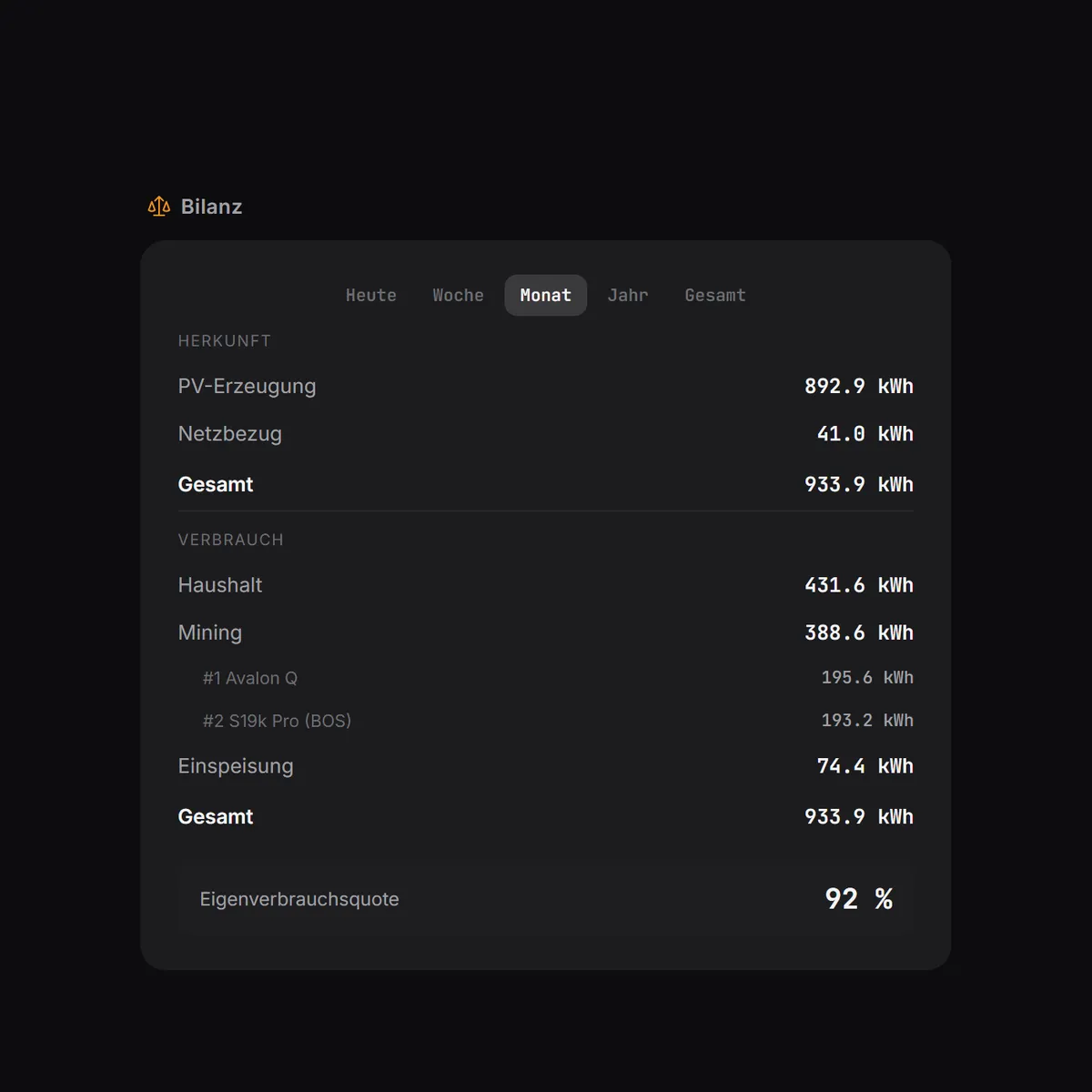This screenshot has width=1092, height=1092.
Task: Click the 388.6 kWh value
Action: point(859,632)
